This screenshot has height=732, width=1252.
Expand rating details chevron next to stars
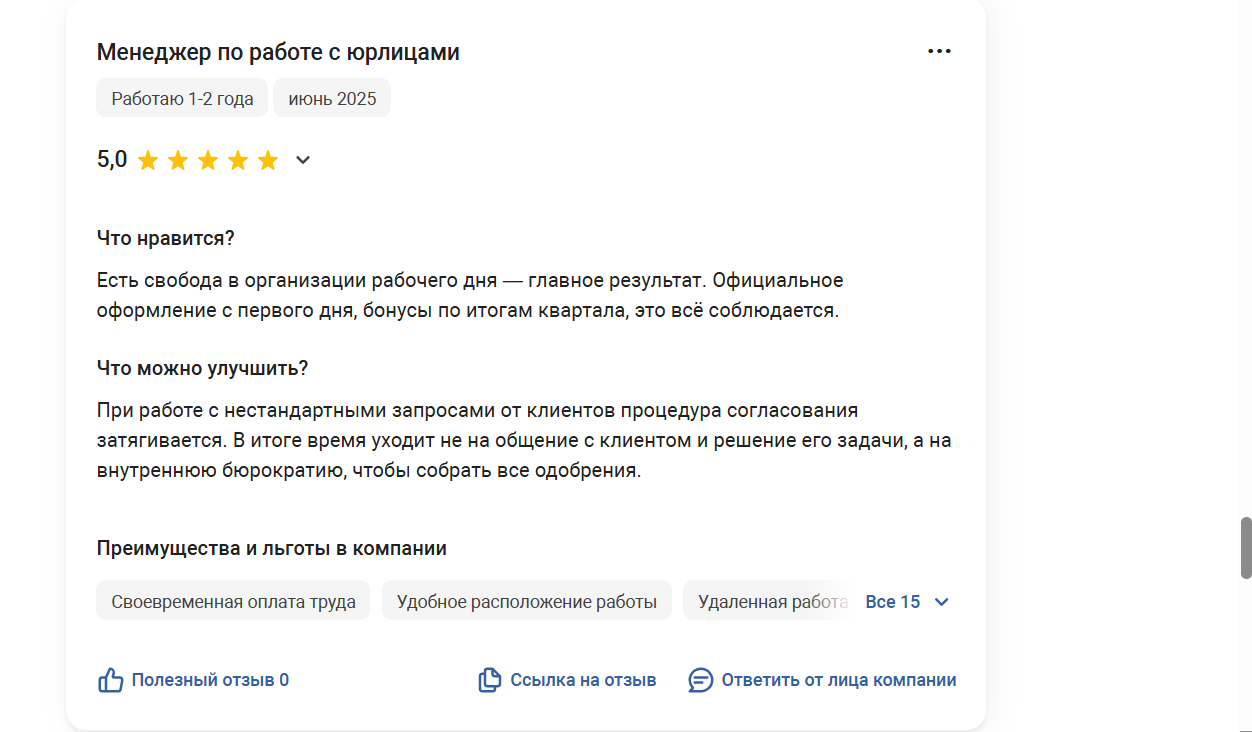click(303, 160)
